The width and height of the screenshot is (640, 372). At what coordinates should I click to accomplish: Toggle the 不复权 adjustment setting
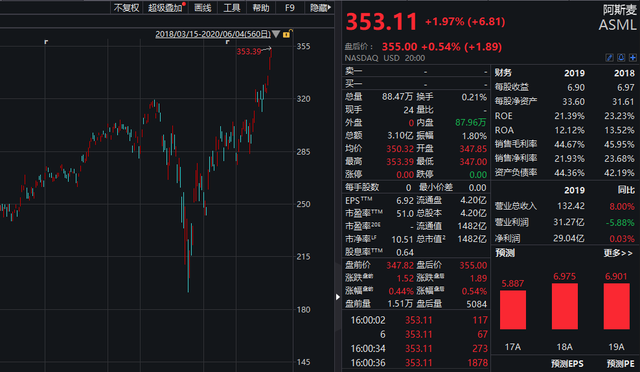pyautogui.click(x=126, y=8)
